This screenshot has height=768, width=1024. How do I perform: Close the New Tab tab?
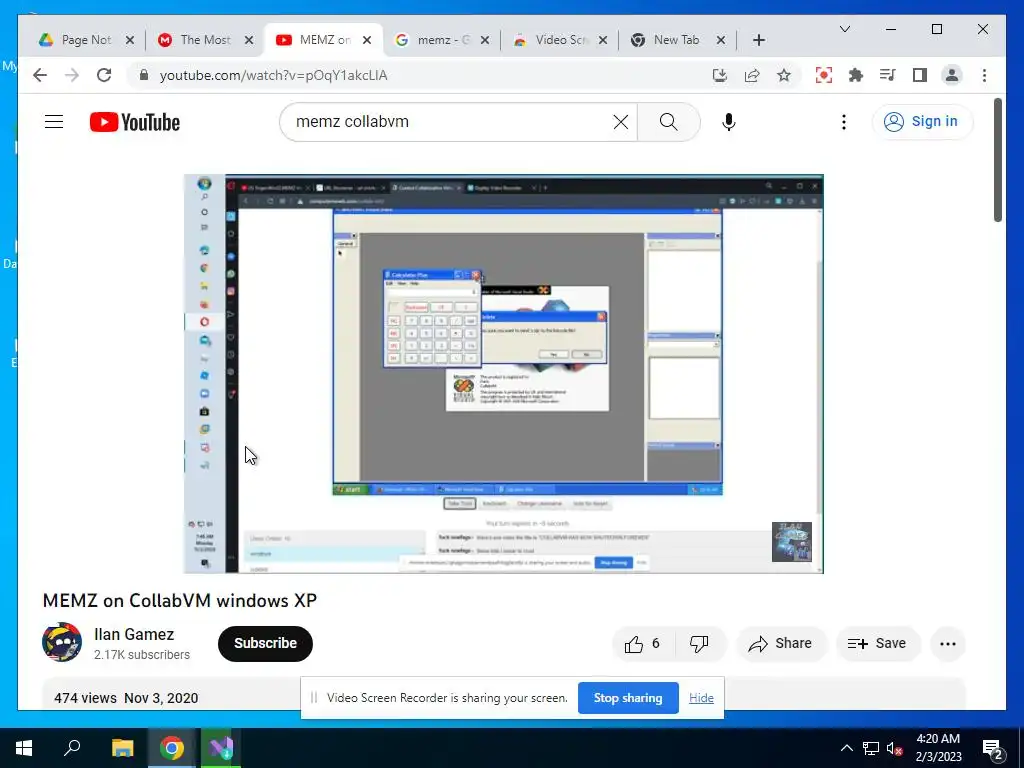720,40
